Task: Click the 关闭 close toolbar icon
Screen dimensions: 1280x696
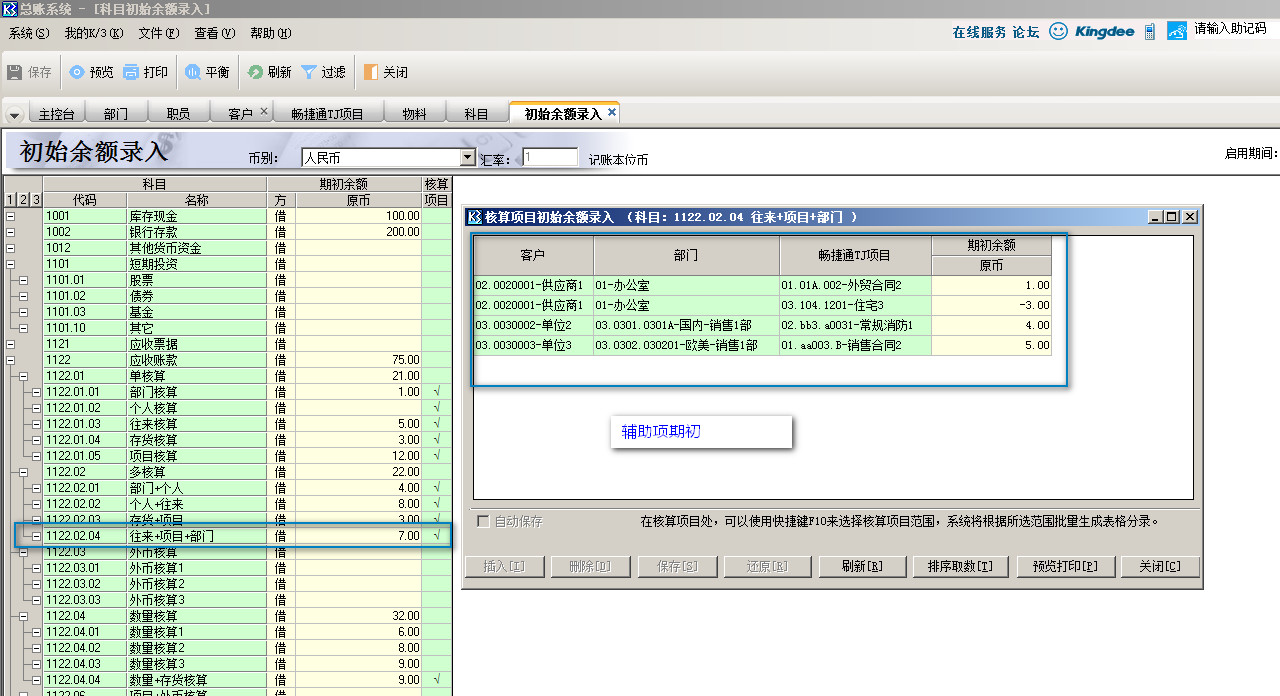Action: click(371, 72)
